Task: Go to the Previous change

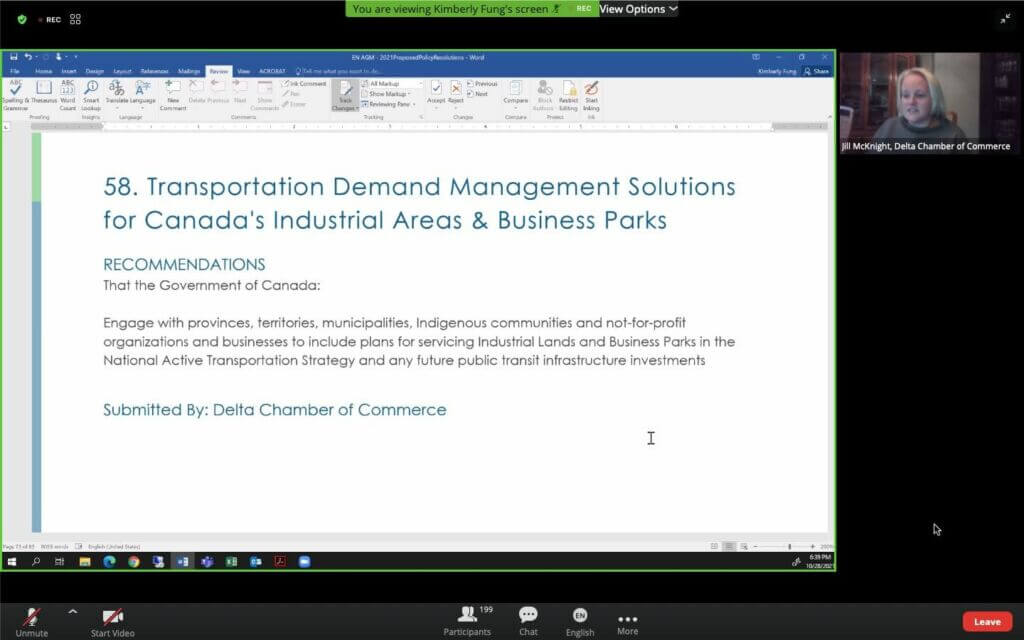Action: [x=482, y=84]
